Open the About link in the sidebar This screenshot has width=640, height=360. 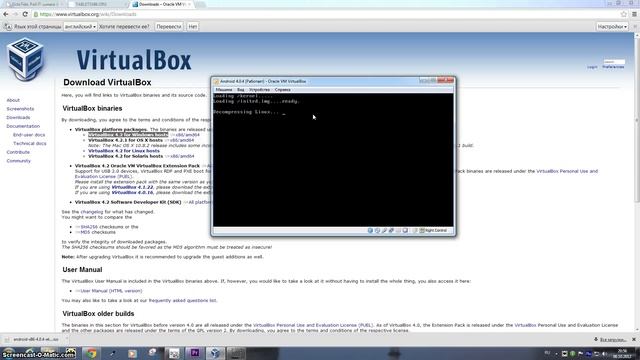click(13, 100)
